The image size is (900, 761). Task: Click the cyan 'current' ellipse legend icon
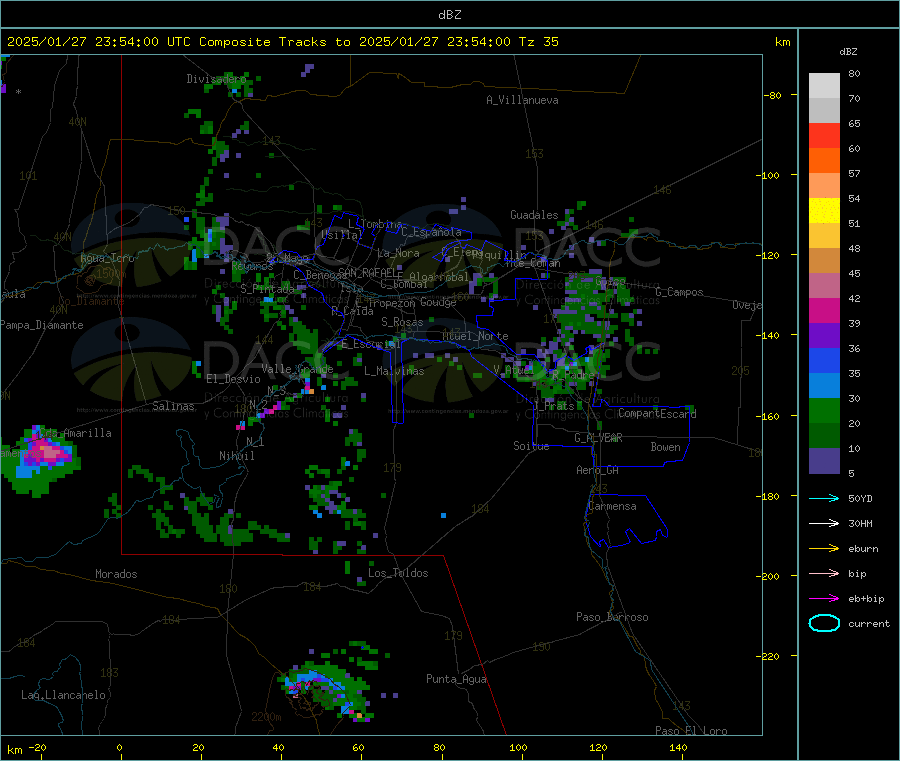click(824, 623)
